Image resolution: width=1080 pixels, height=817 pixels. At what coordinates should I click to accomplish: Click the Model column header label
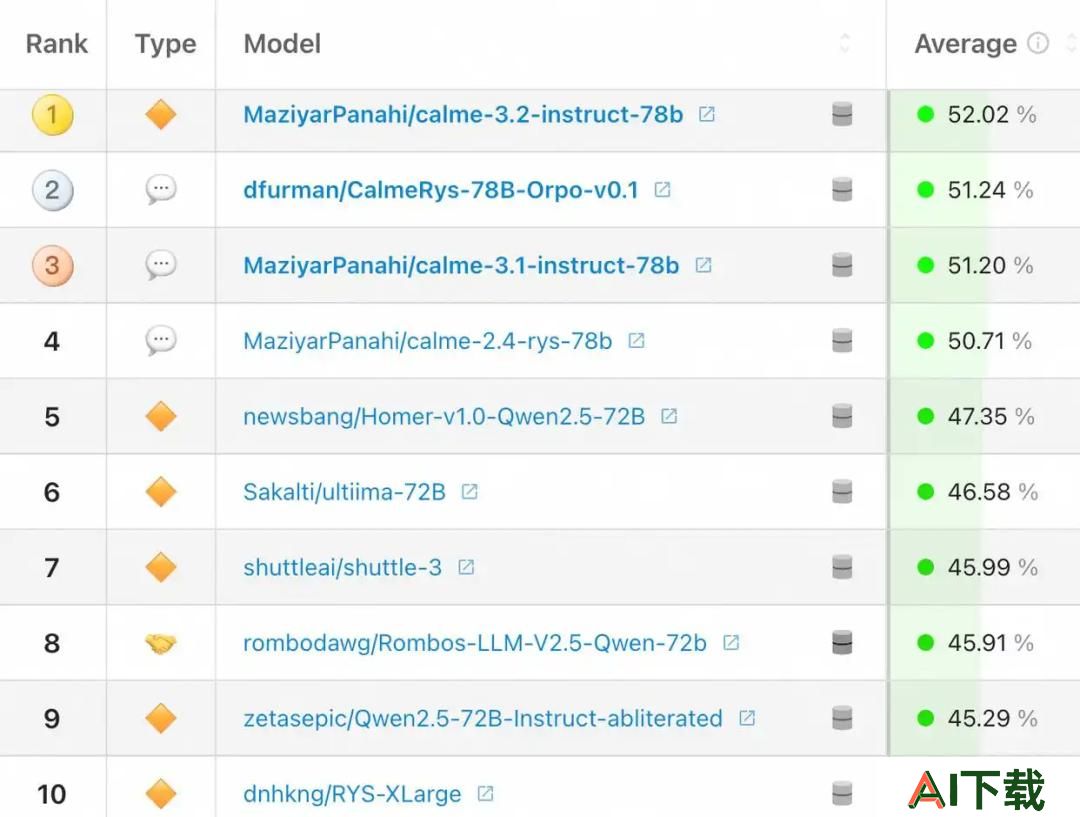point(282,44)
